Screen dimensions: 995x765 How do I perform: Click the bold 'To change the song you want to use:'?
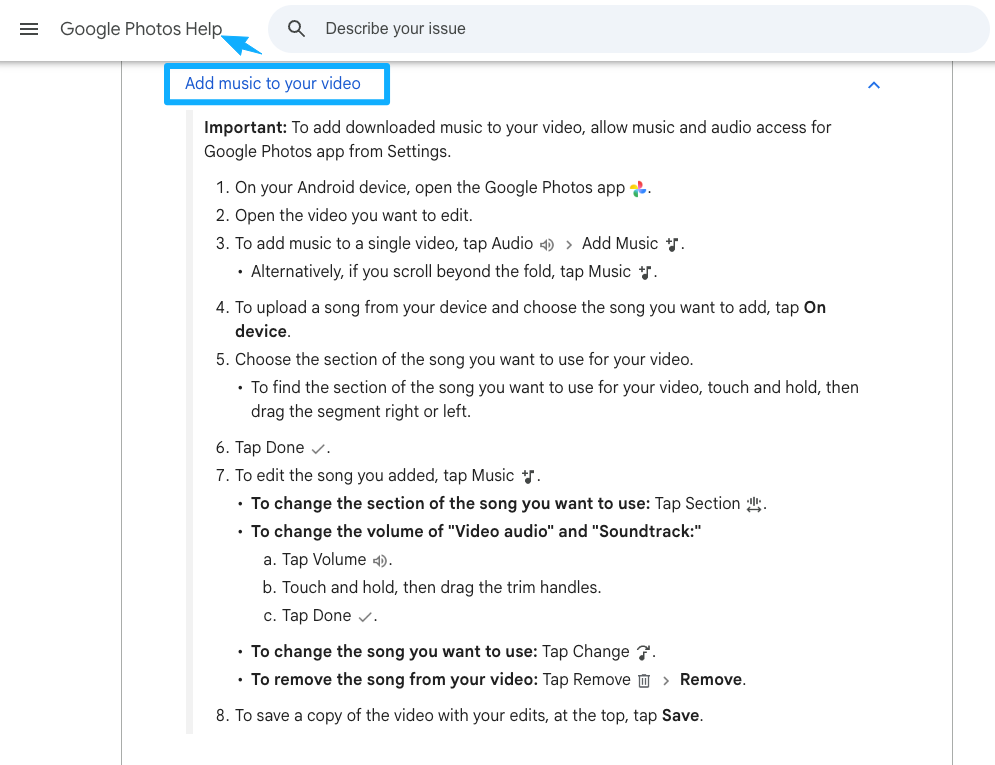click(x=394, y=651)
